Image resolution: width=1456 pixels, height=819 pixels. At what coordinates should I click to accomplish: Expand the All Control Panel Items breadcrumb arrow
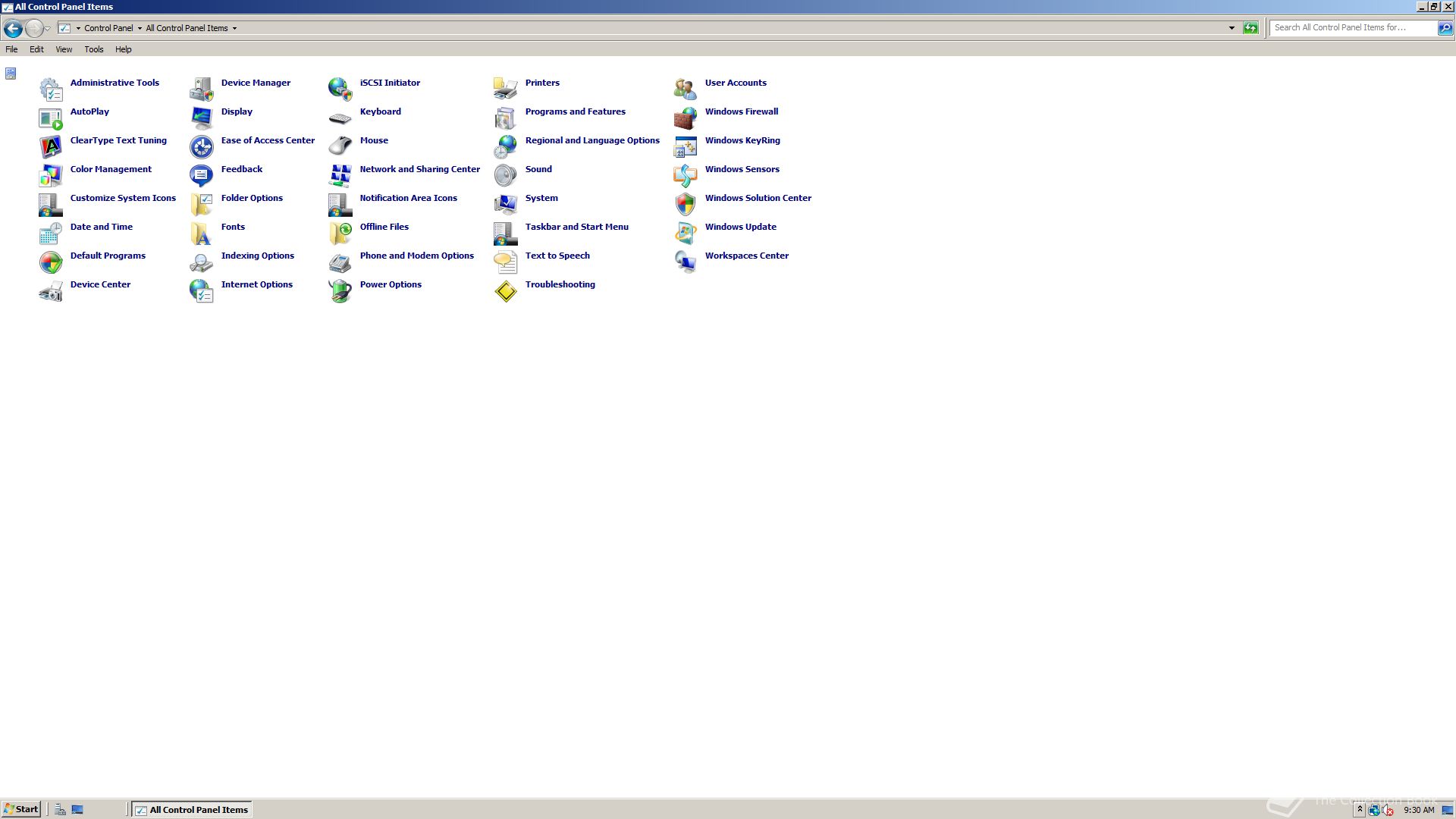pos(234,28)
